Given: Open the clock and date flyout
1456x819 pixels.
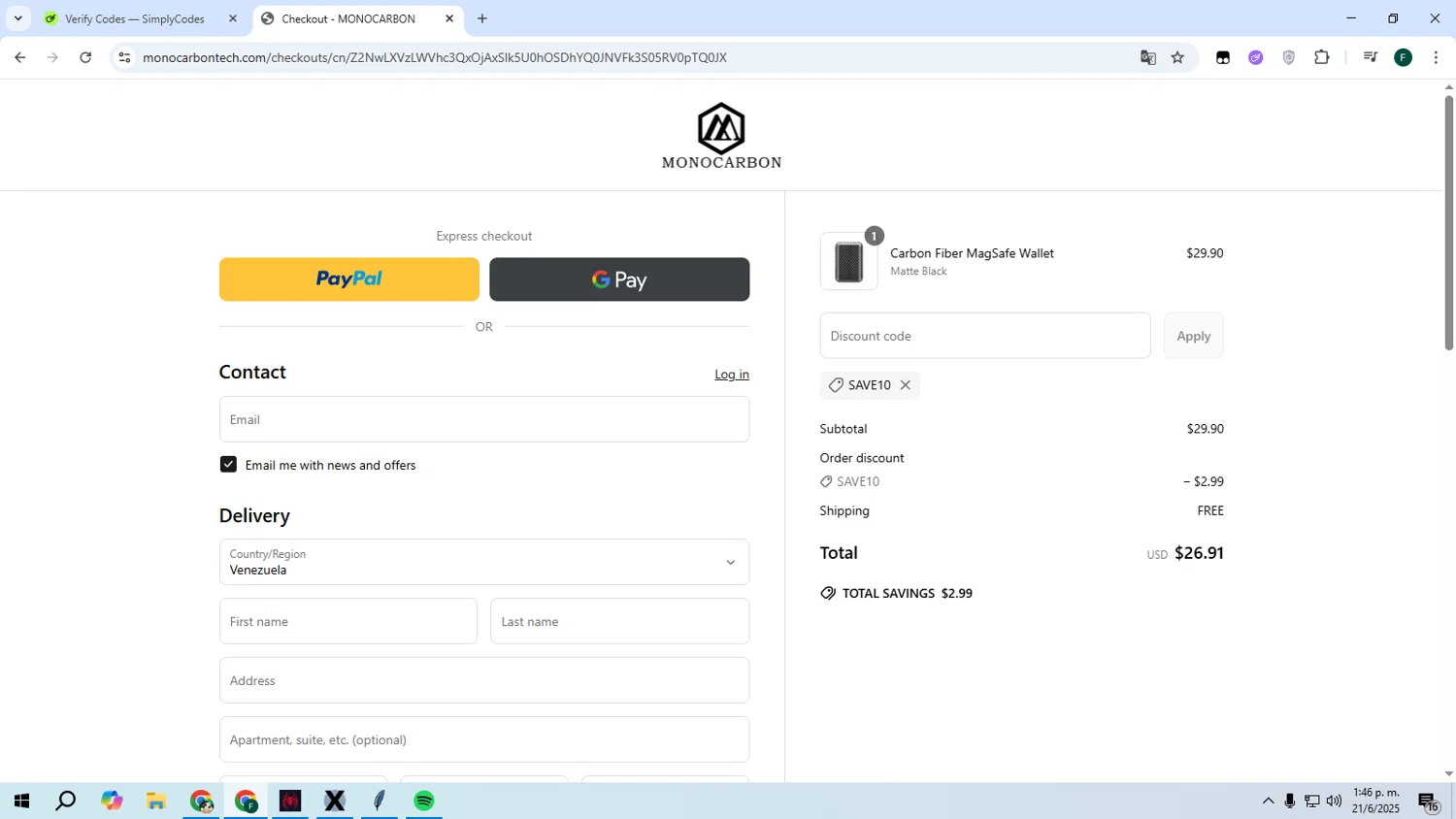Looking at the screenshot, I should (1375, 801).
